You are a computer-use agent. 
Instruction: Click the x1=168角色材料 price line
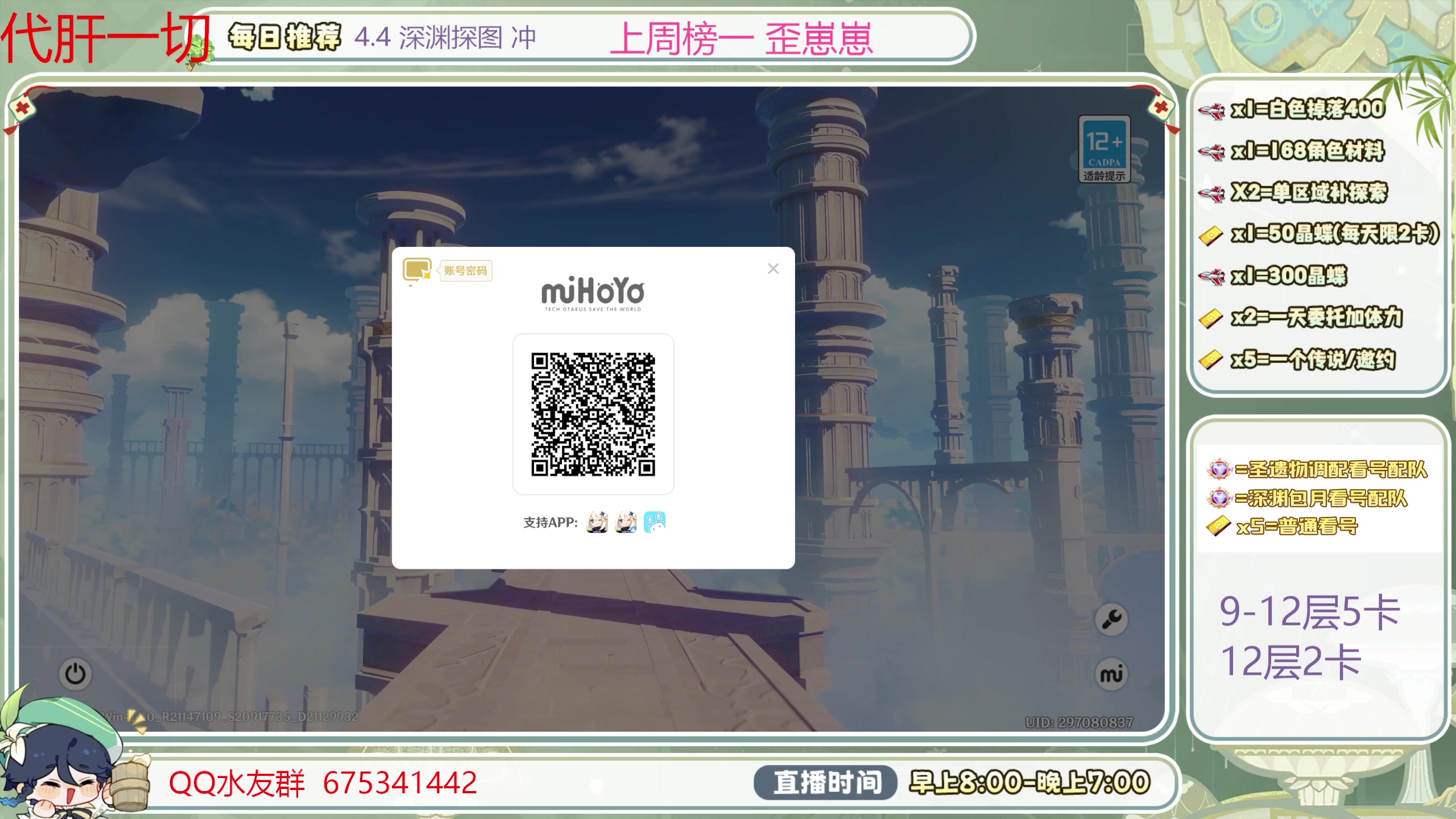(x=1307, y=151)
